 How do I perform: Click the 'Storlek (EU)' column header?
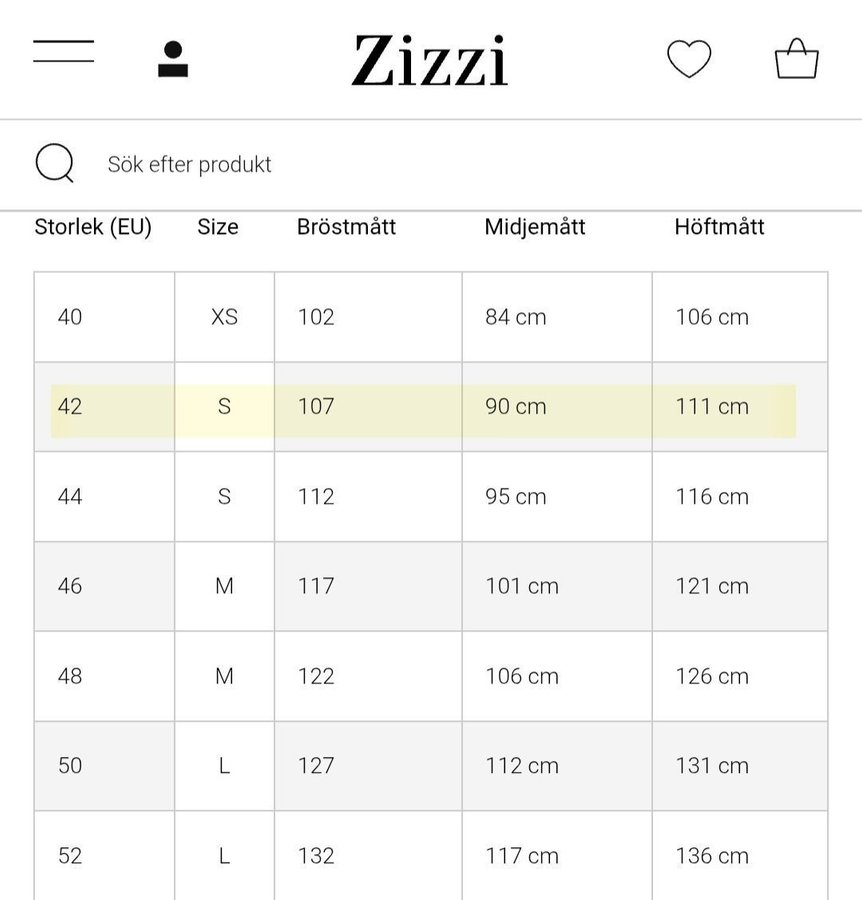pos(93,227)
